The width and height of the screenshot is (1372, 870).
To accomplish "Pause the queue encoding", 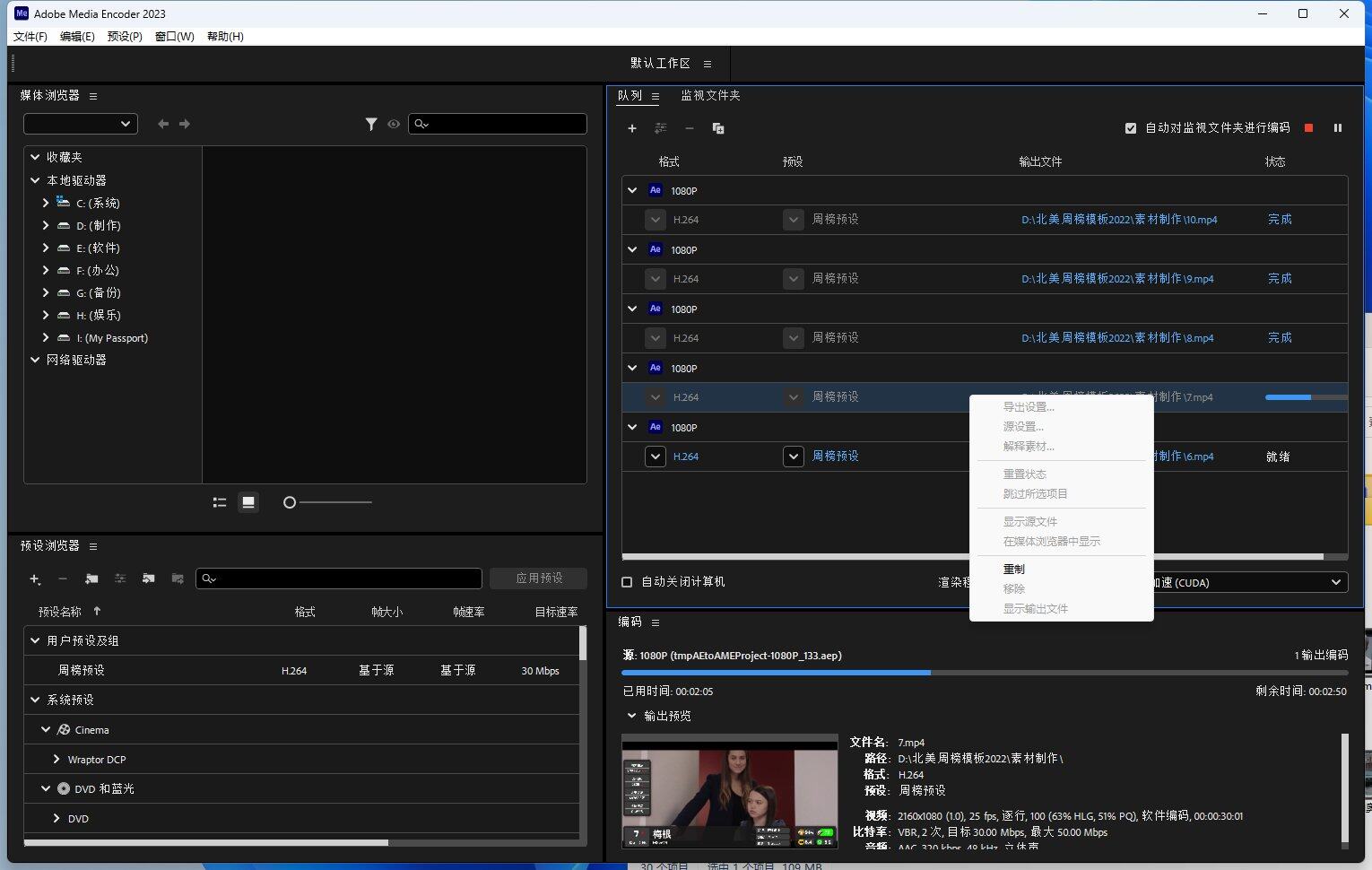I will pyautogui.click(x=1337, y=128).
